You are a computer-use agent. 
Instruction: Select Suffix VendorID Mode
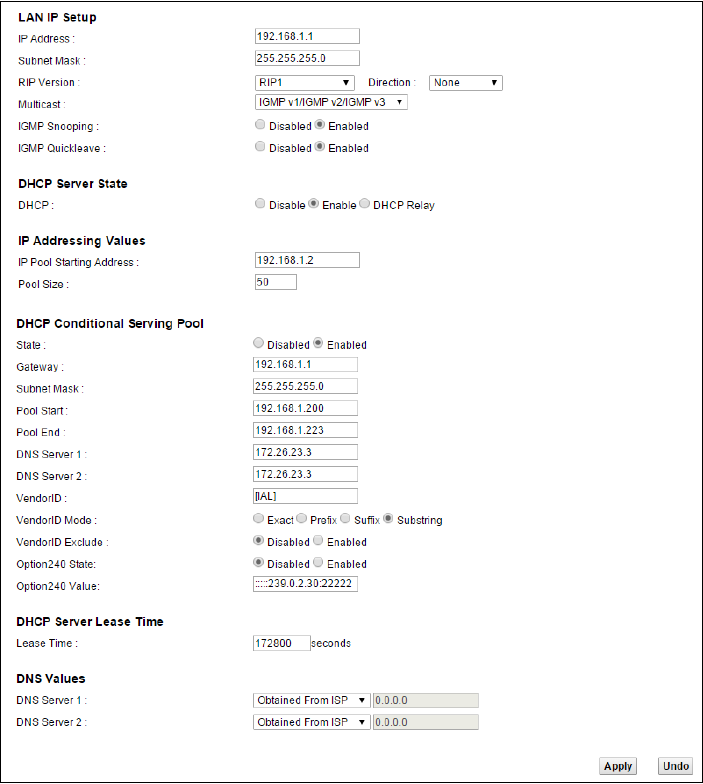[x=346, y=518]
